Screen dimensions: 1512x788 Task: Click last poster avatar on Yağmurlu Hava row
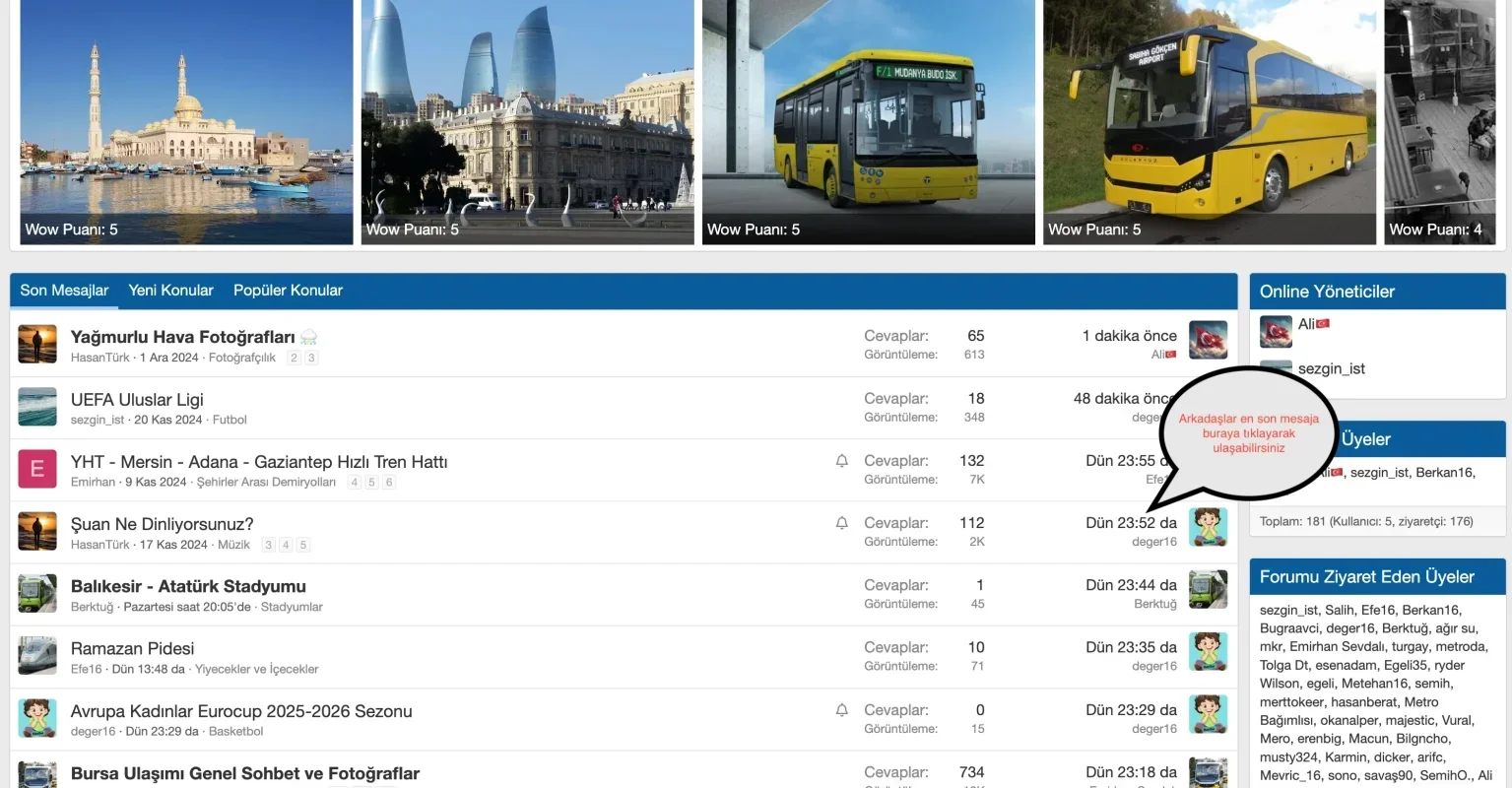1208,340
